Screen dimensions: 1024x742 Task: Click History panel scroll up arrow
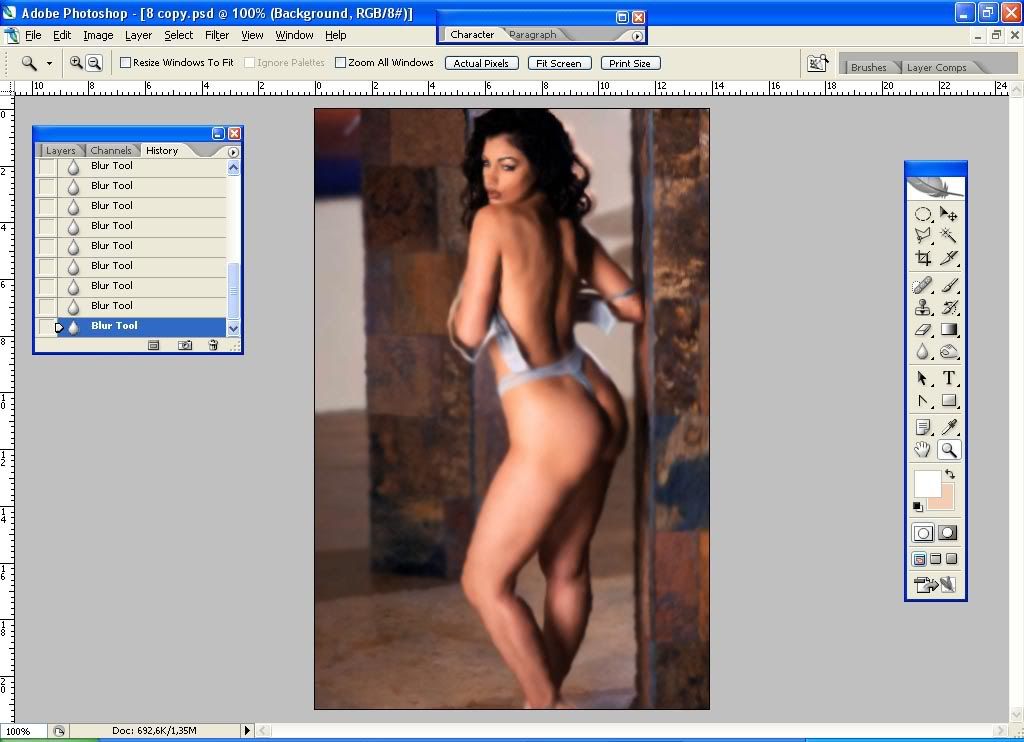[x=233, y=168]
